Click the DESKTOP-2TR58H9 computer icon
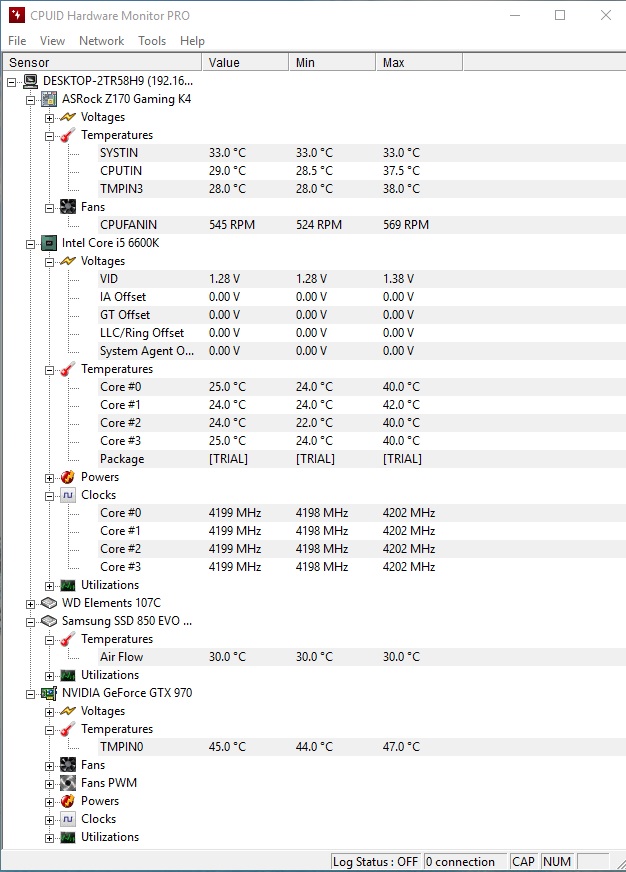This screenshot has height=872, width=626. (x=31, y=81)
